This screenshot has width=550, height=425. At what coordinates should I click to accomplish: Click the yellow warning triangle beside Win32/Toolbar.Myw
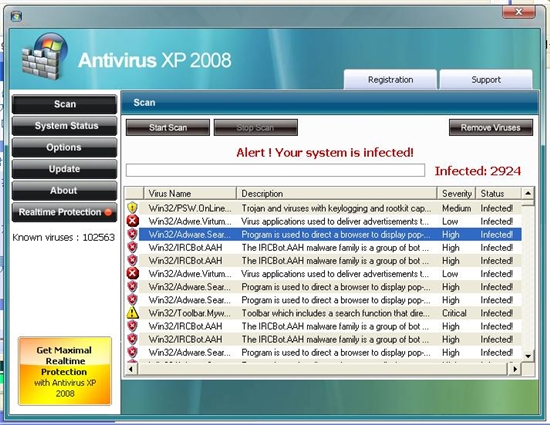(x=133, y=313)
